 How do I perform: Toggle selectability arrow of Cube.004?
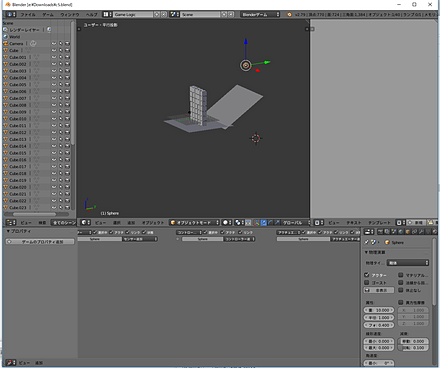[61, 78]
